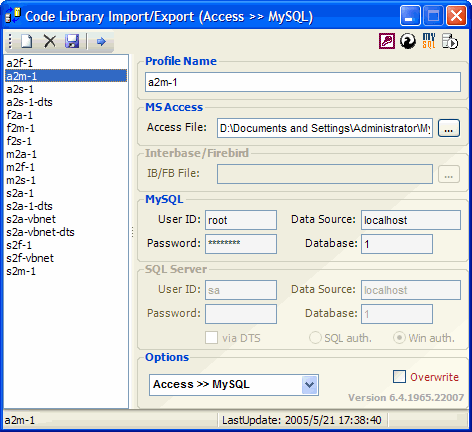Select the SQL auth. radio button
Image resolution: width=472 pixels, height=432 pixels.
click(x=315, y=338)
